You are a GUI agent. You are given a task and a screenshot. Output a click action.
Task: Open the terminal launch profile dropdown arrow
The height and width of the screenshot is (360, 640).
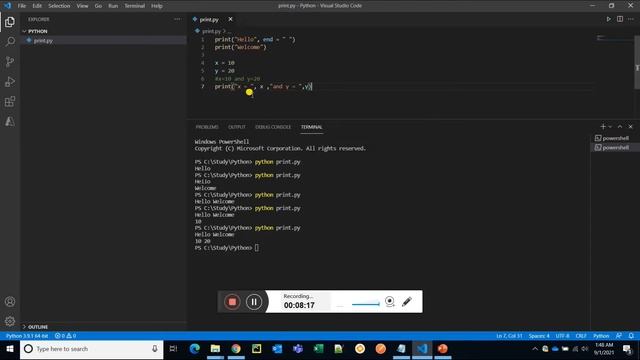610,127
